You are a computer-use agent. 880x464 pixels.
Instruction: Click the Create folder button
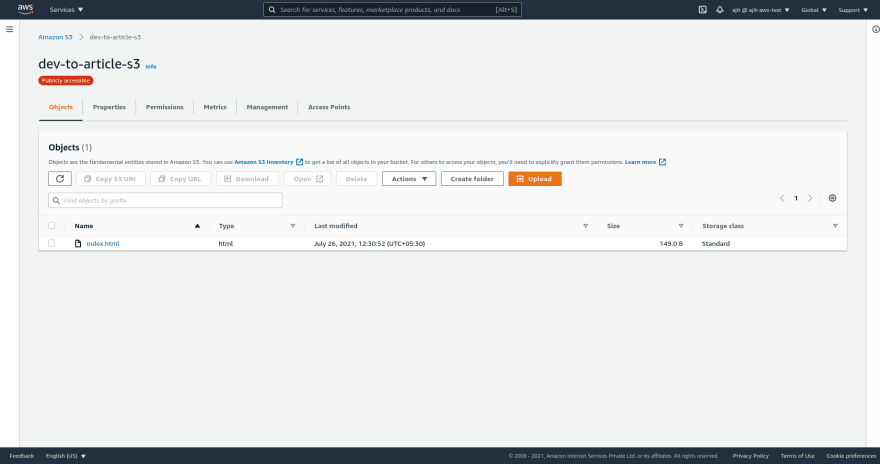tap(472, 179)
